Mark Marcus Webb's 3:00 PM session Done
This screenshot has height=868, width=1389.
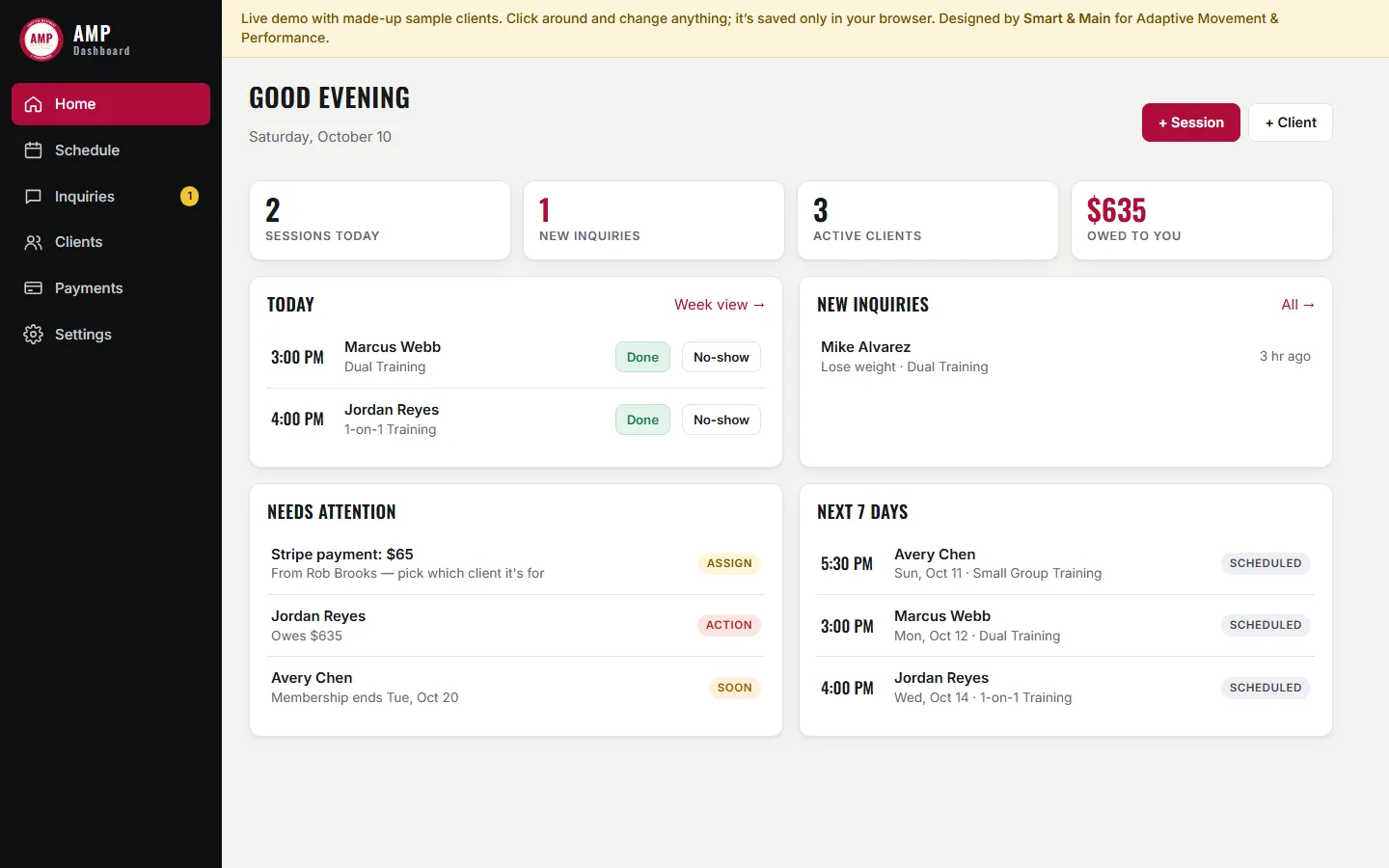click(642, 357)
